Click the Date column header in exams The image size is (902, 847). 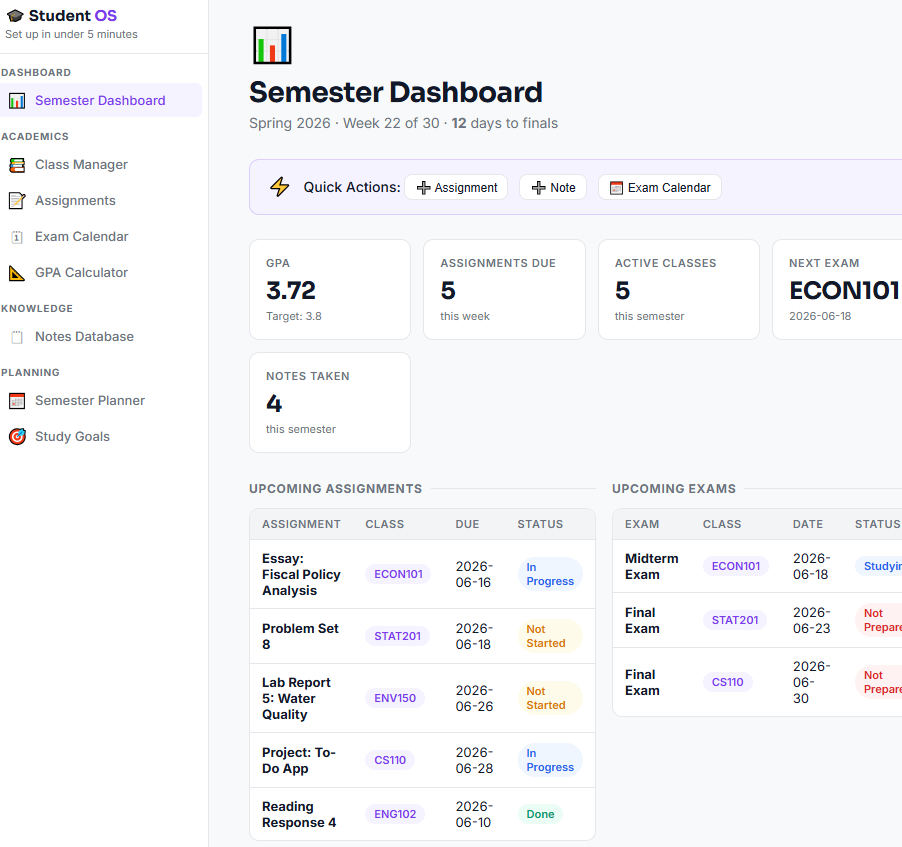tap(808, 525)
